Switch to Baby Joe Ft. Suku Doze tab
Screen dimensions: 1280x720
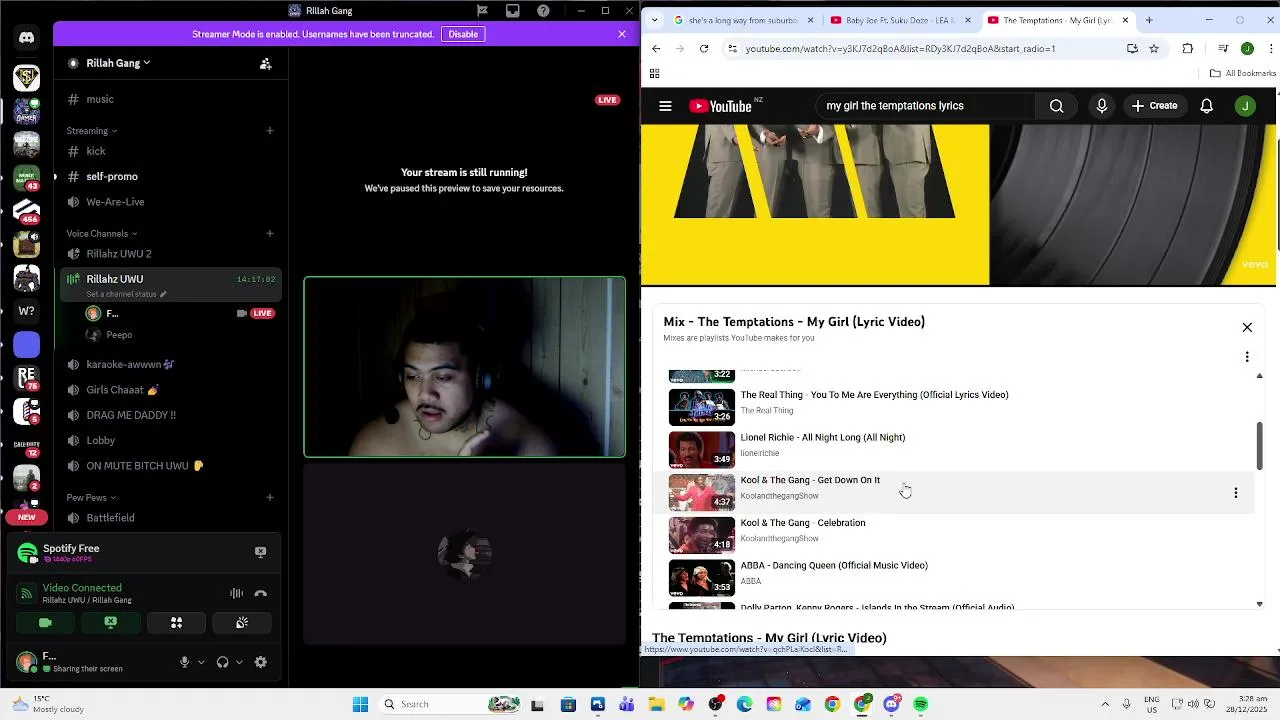[x=901, y=20]
